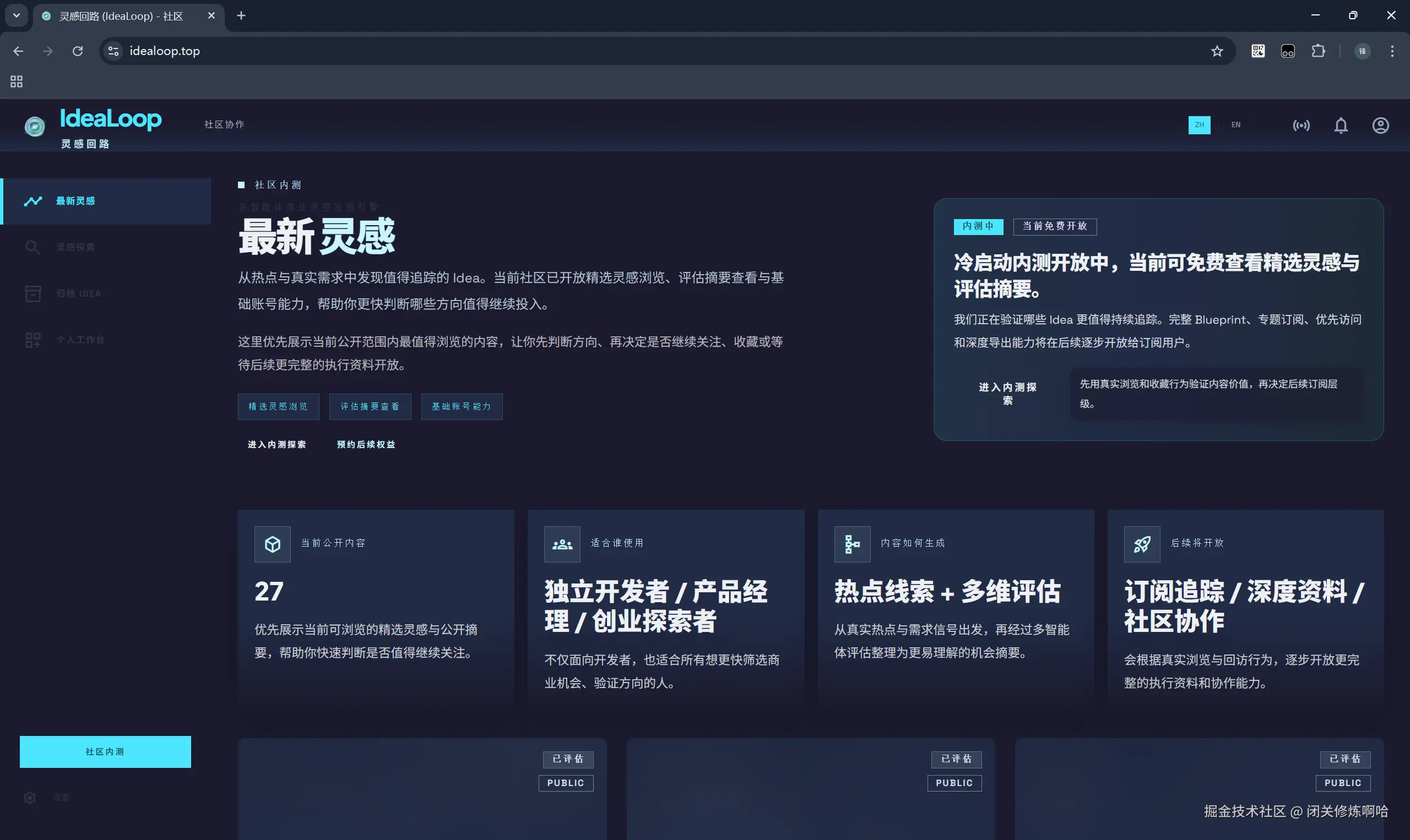Select 最新灵感 trend icon in sidebar
Screen dimensions: 1410x840
tap(33, 201)
